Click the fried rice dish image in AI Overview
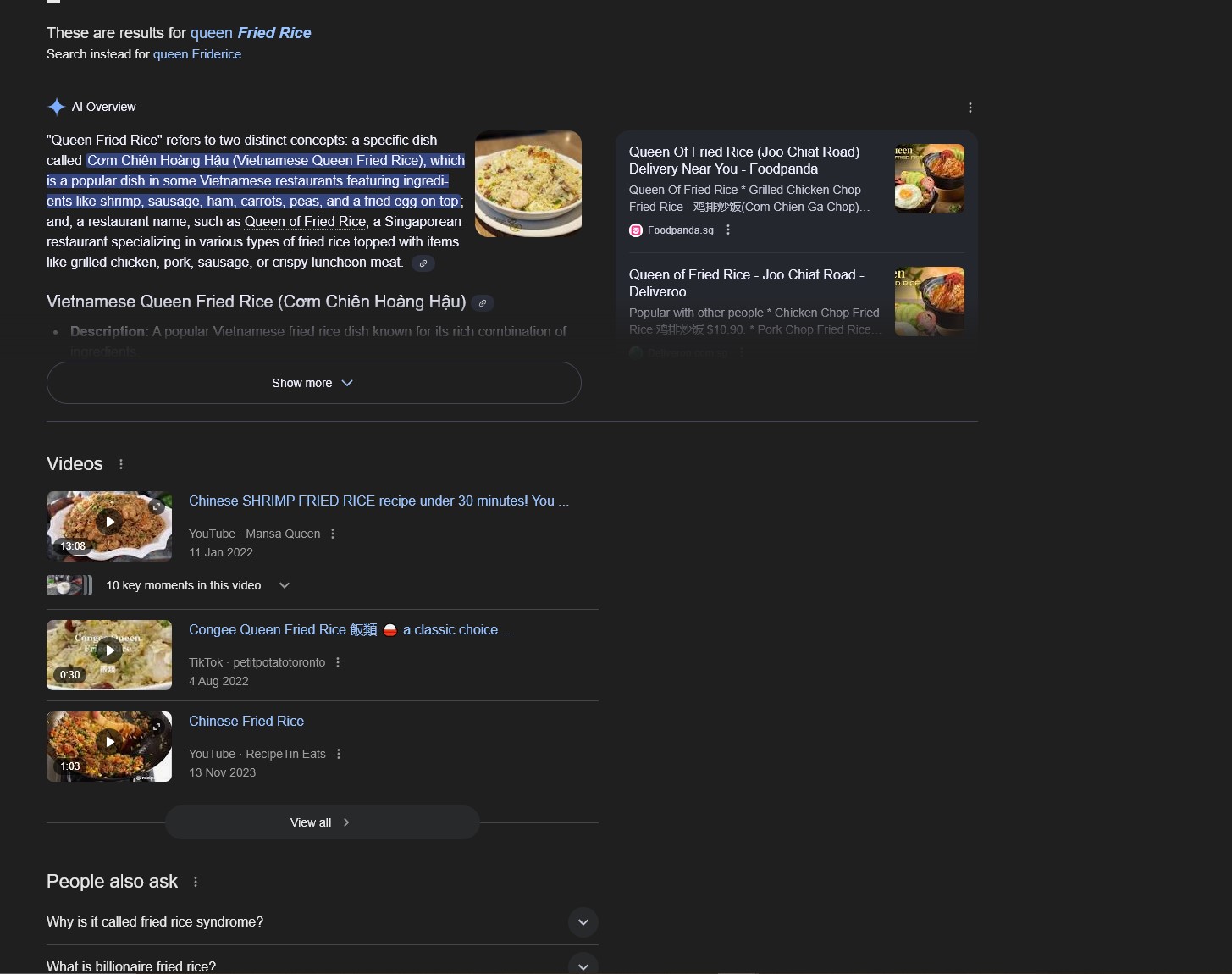 coord(528,184)
